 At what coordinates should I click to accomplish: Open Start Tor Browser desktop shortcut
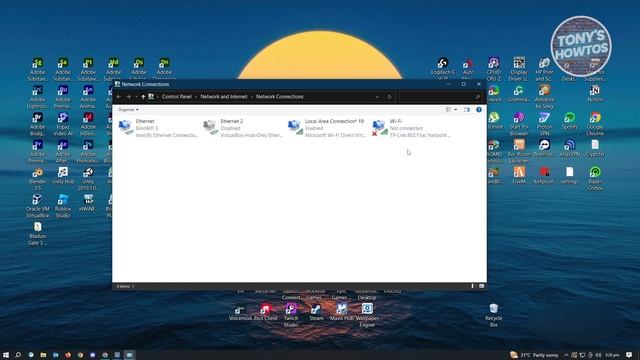tap(519, 124)
